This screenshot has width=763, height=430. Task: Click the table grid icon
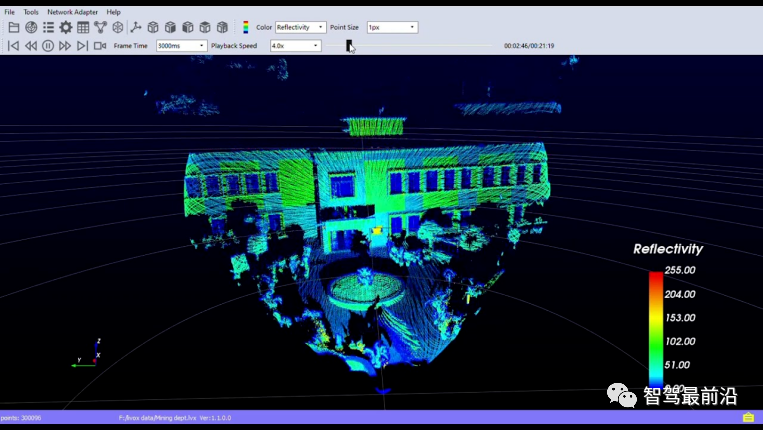[83, 27]
